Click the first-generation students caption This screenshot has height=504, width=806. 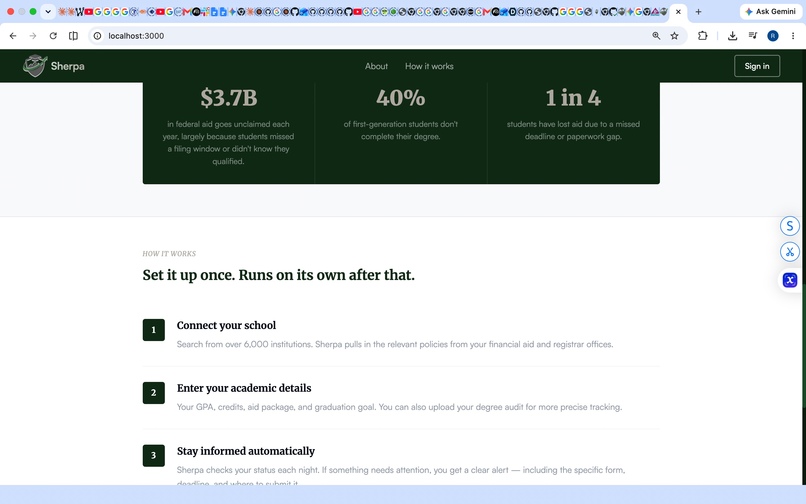point(400,130)
